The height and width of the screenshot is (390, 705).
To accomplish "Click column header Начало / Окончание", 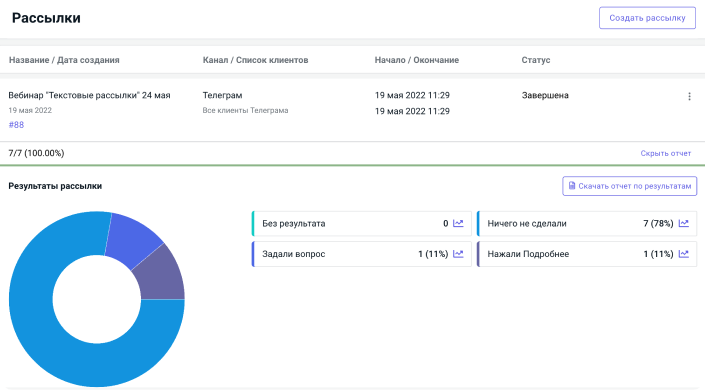I will [x=417, y=60].
